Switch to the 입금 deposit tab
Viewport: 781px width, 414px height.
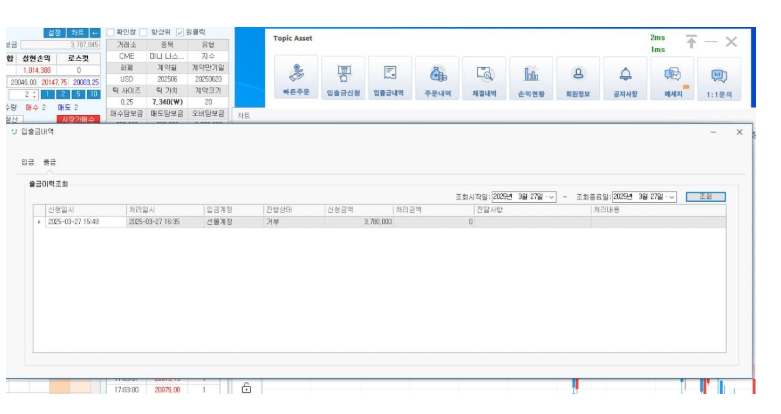28,162
